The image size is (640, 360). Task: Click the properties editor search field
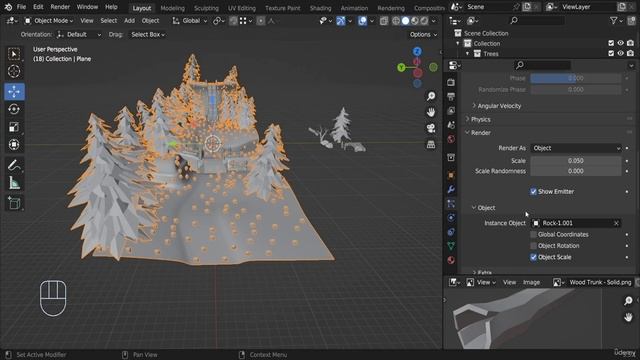(542, 65)
